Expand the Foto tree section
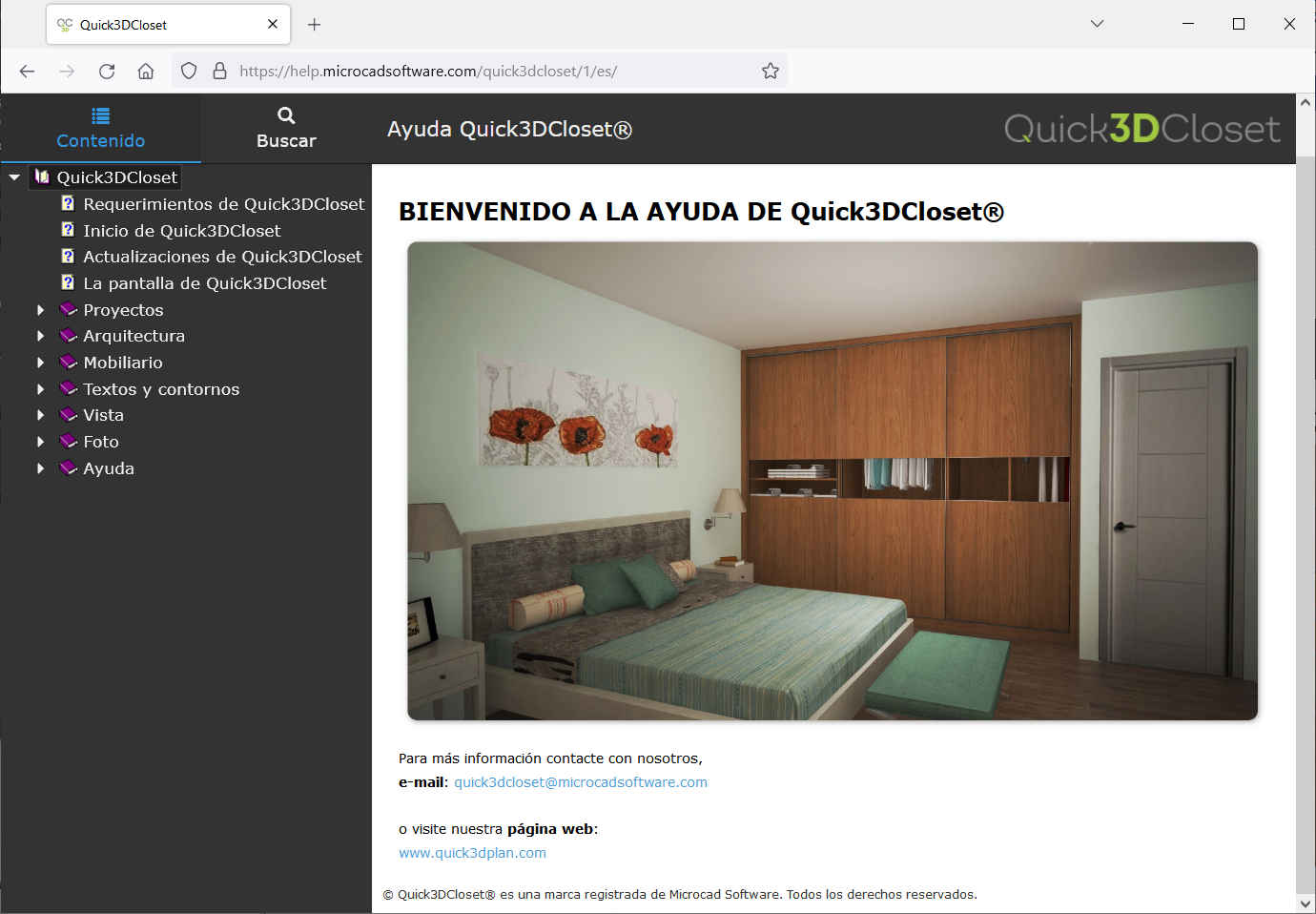The width and height of the screenshot is (1316, 914). (x=40, y=442)
